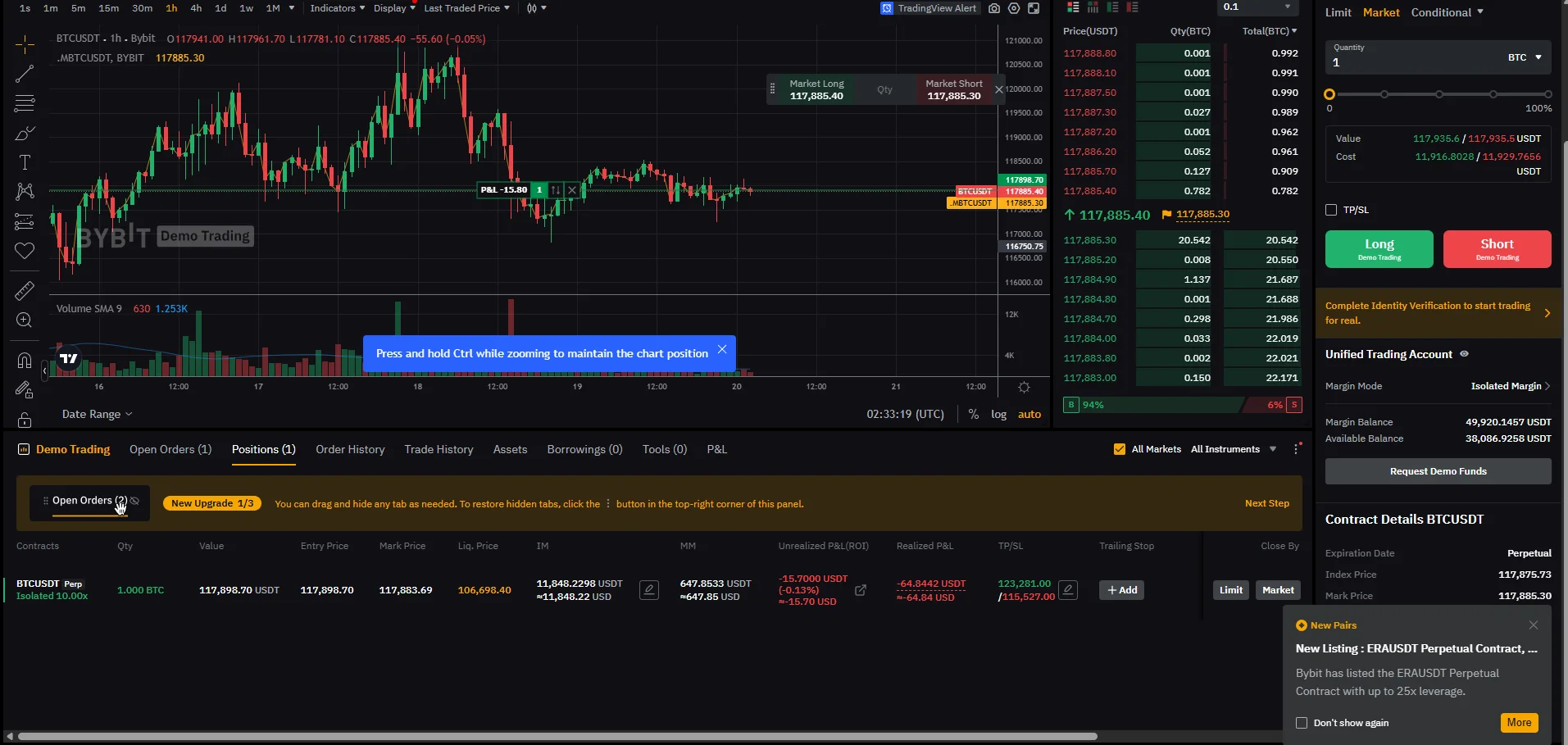This screenshot has height=745, width=1568.
Task: Expand more timeframe options arrow
Action: 292,8
